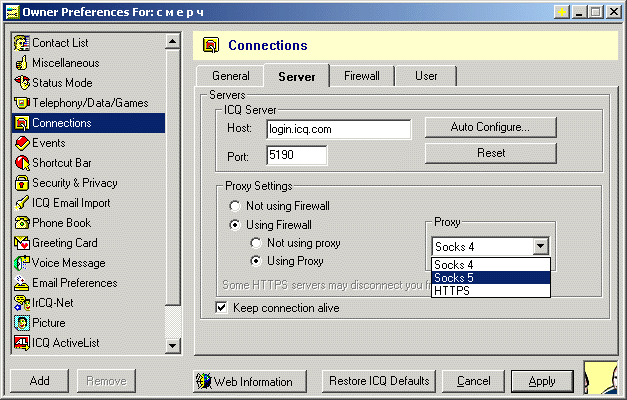Viewport: 627px width, 400px height.
Task: Click the Apply button
Action: pyautogui.click(x=542, y=381)
